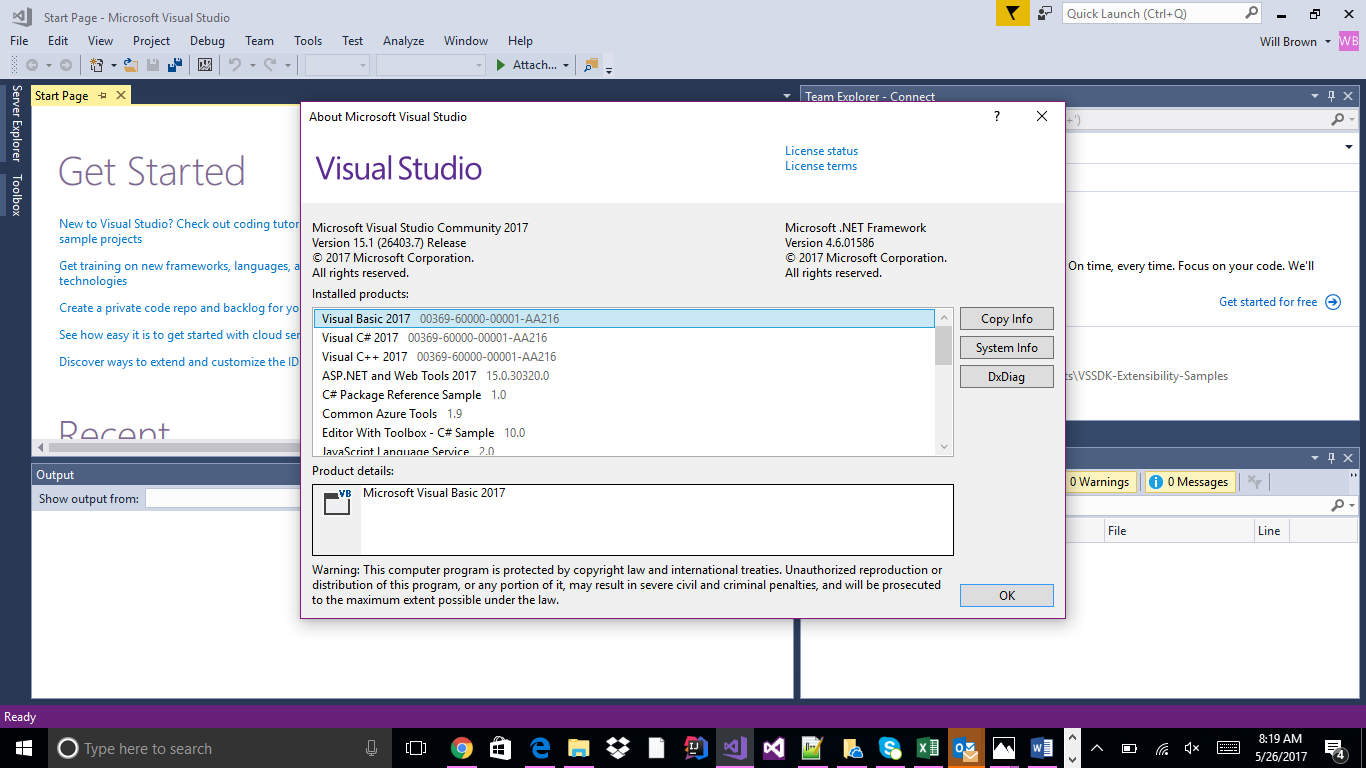Toggle the 0 Messages filter button
This screenshot has width=1366, height=768.
[1188, 482]
